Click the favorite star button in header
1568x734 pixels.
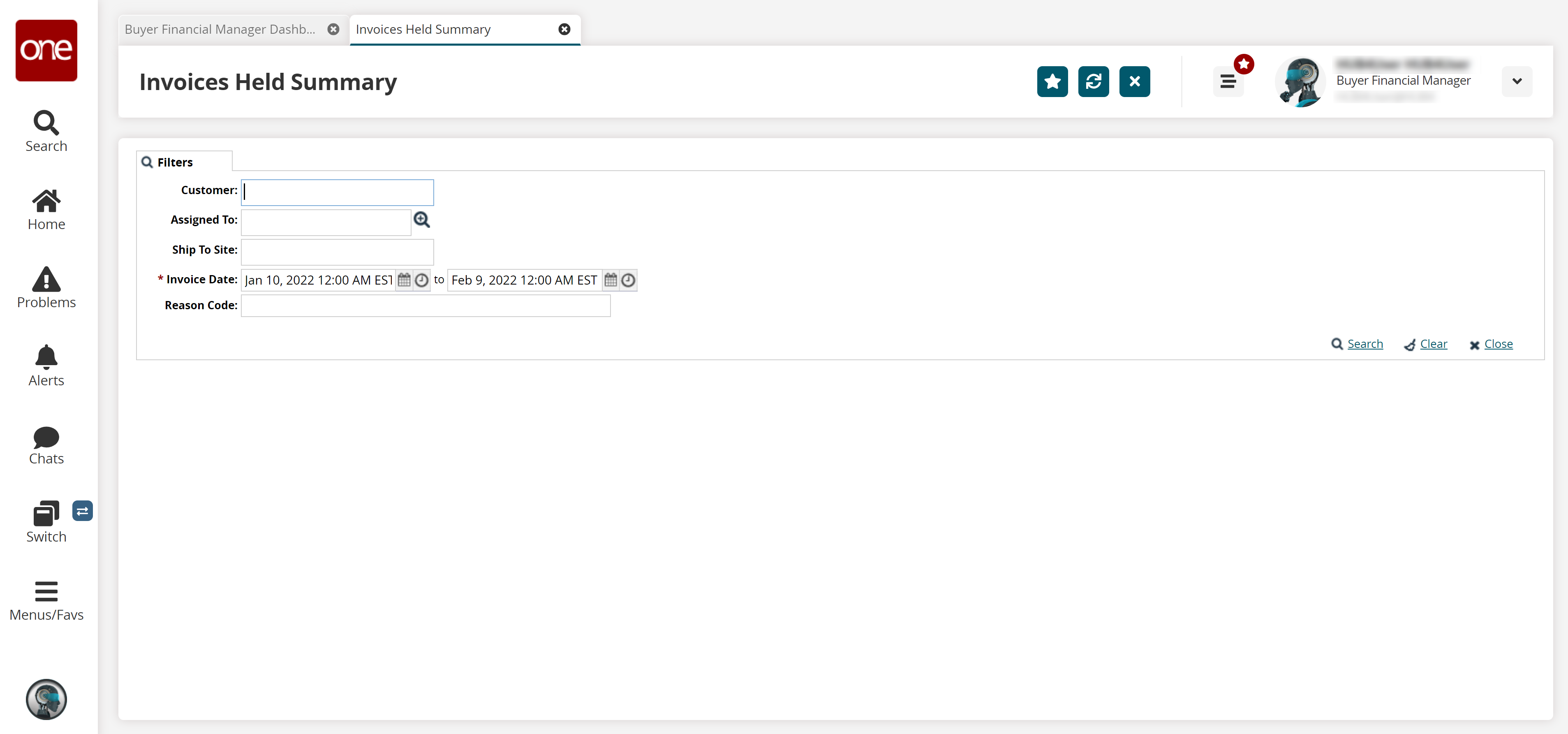[1052, 81]
